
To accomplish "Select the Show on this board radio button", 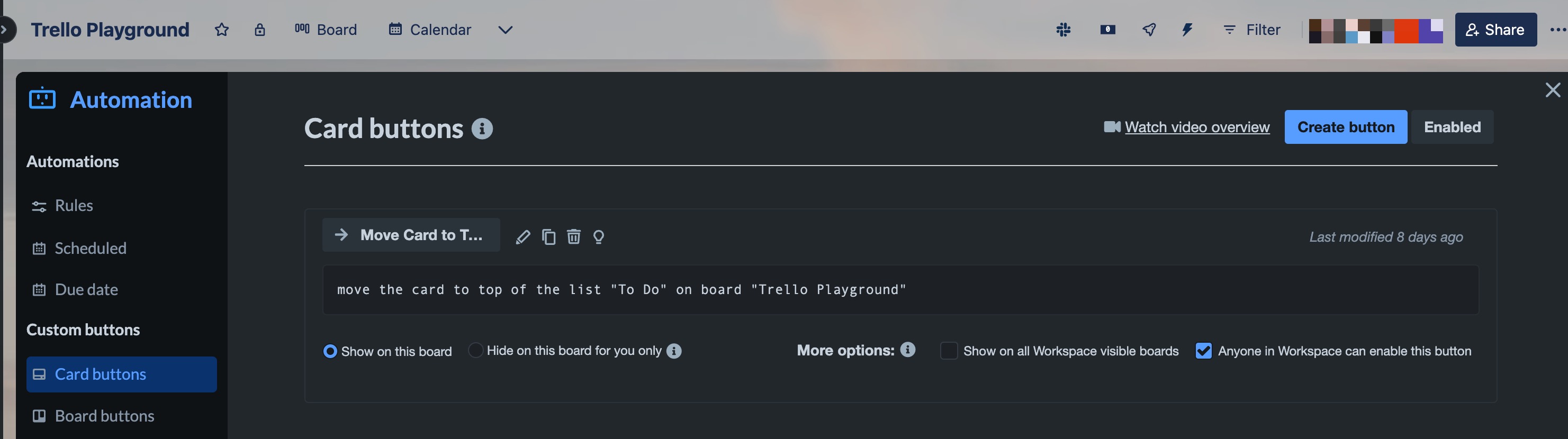I will [329, 351].
